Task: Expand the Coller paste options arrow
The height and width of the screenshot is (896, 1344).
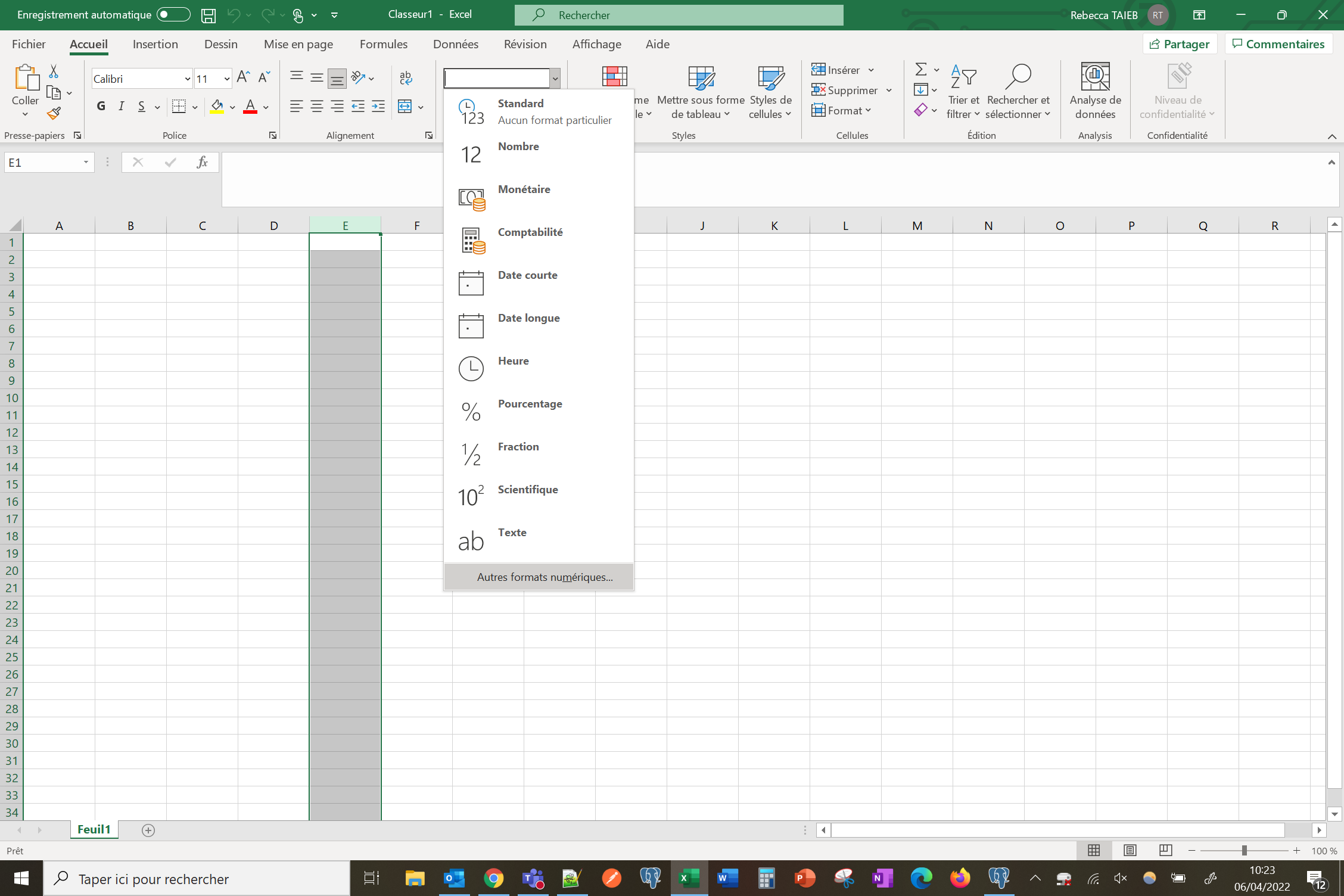Action: coord(25,114)
